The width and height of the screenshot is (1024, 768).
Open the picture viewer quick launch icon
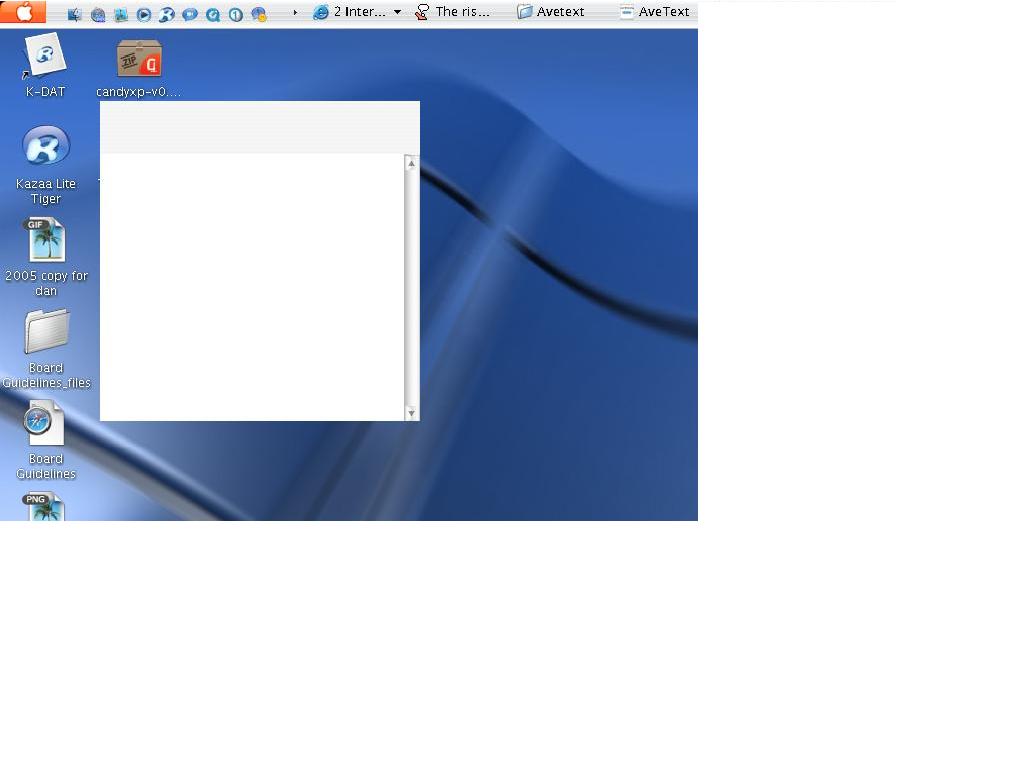tap(121, 14)
